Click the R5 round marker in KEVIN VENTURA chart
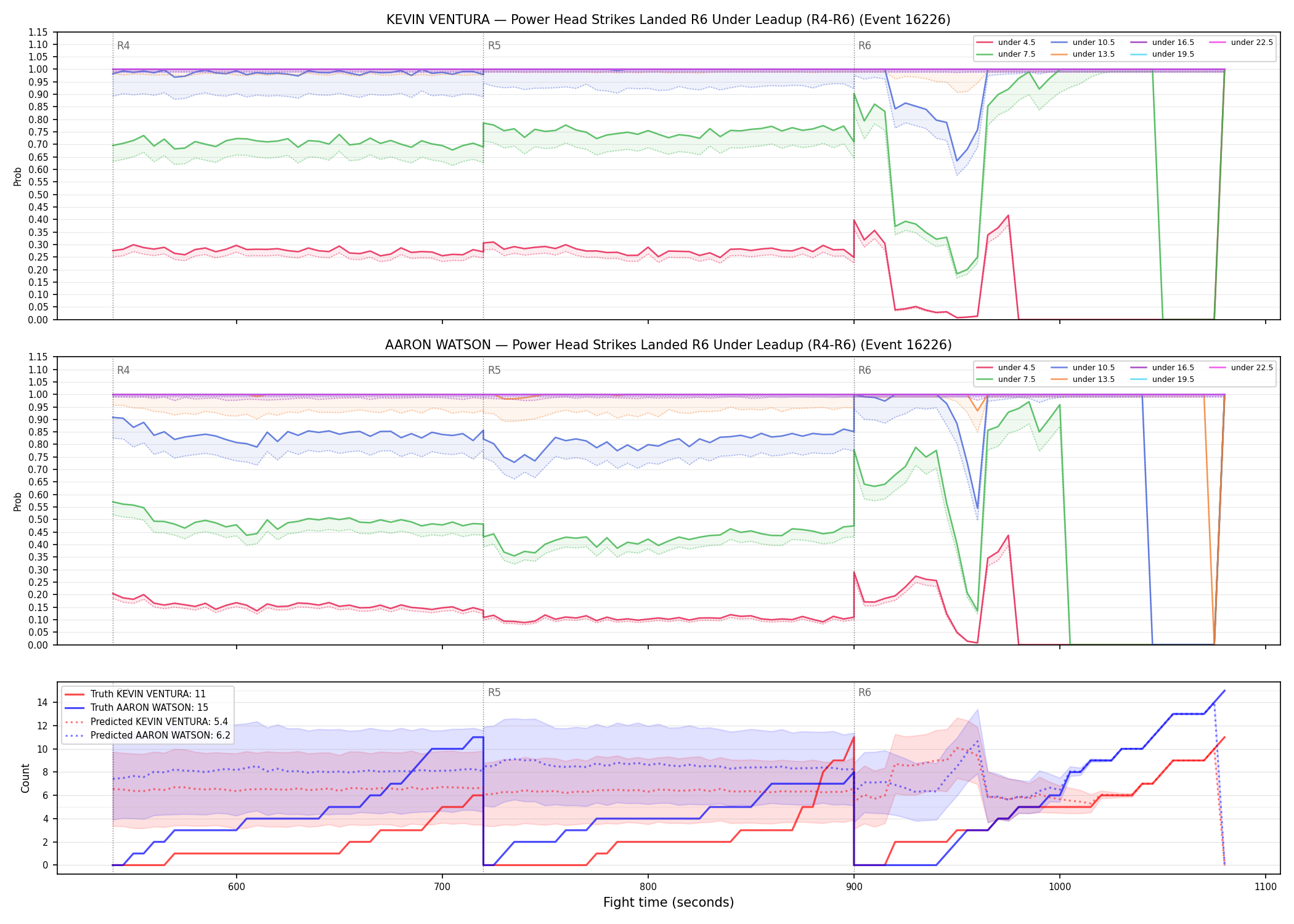Image resolution: width=1294 pixels, height=924 pixels. [x=494, y=46]
